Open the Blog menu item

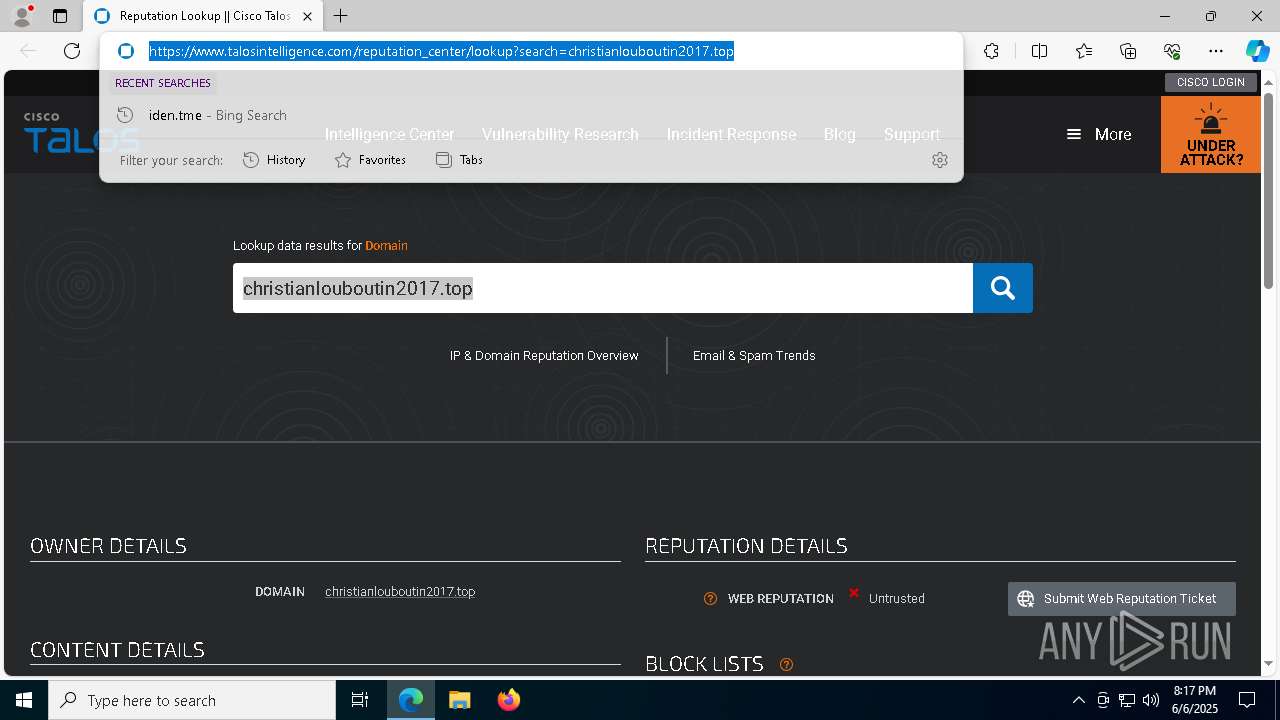[x=839, y=134]
